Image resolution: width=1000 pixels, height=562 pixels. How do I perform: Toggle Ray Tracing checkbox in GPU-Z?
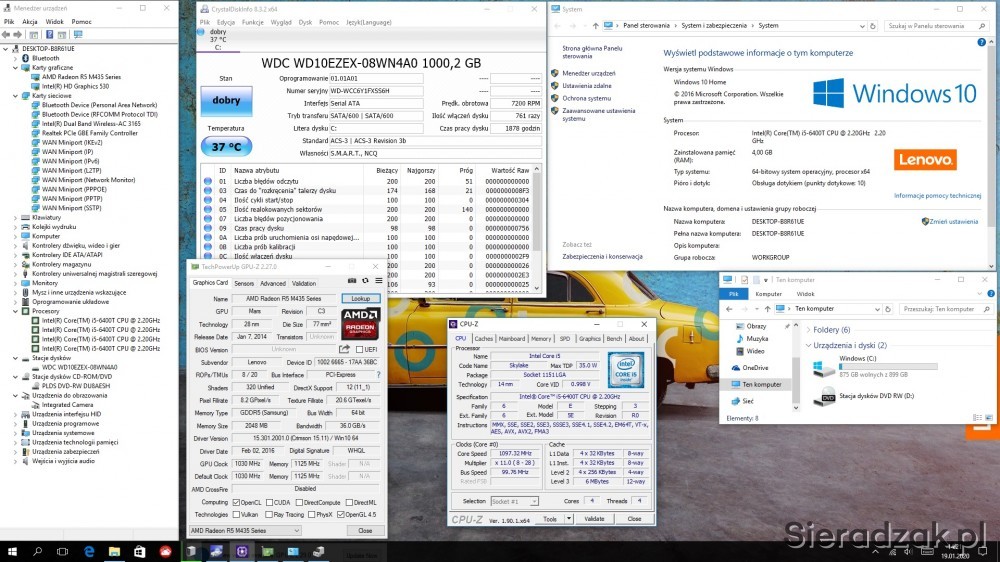pos(270,515)
